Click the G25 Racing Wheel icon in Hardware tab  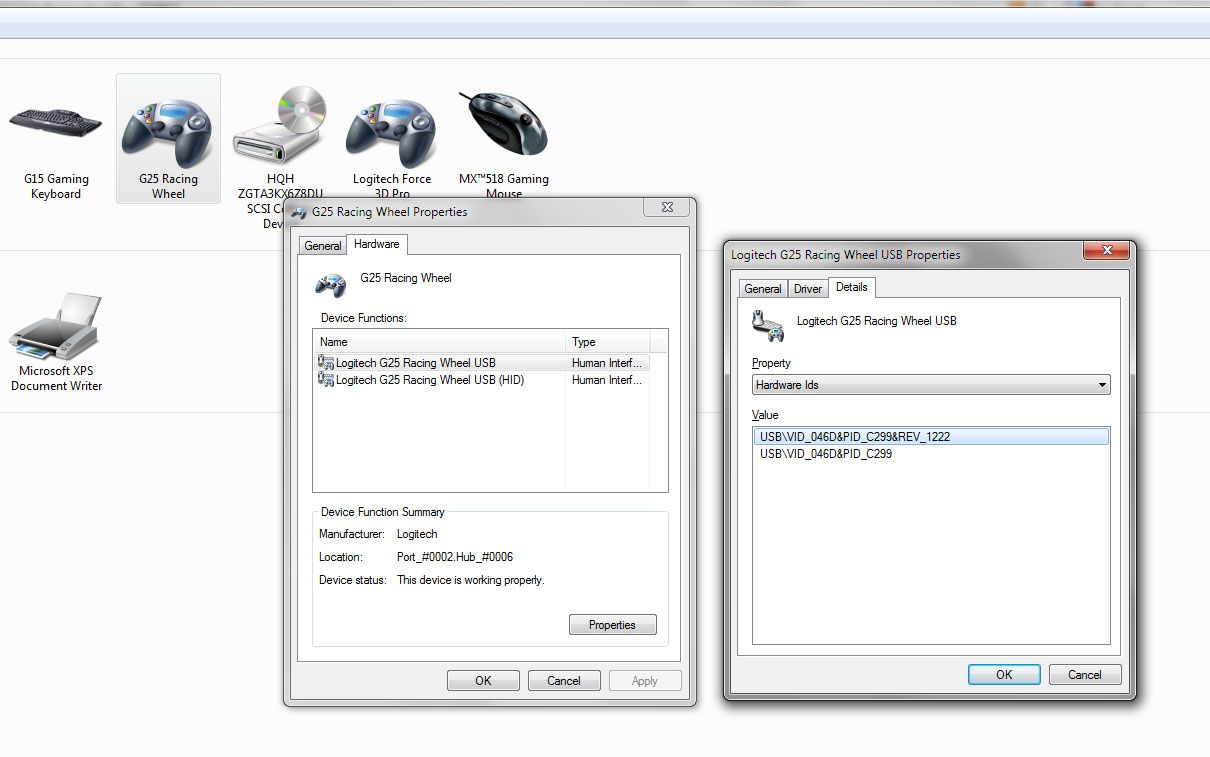pos(331,285)
